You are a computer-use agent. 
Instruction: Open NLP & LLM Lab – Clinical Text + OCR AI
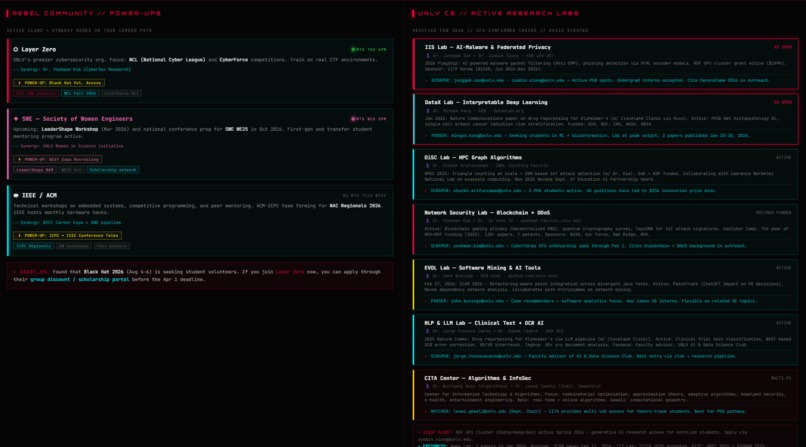(x=484, y=323)
